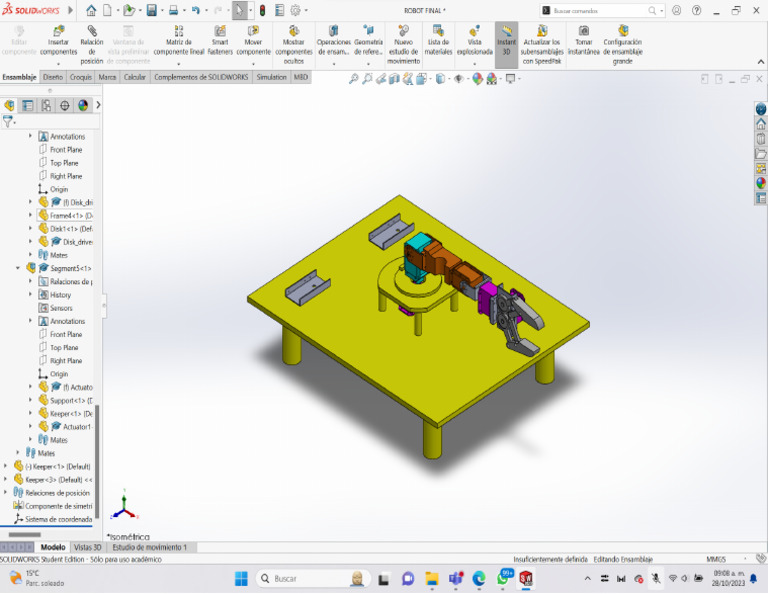
Task: Open PropertyManager tab icon
Action: click(28, 105)
